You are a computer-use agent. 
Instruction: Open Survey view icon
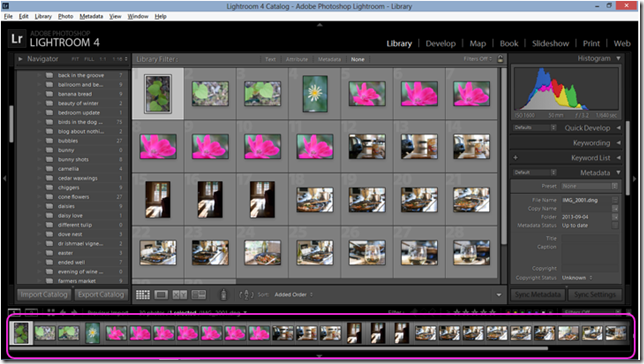pos(199,295)
